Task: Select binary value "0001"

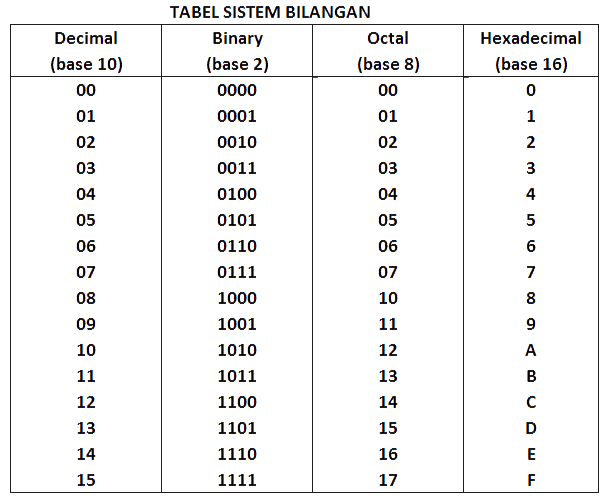Action: [237, 116]
